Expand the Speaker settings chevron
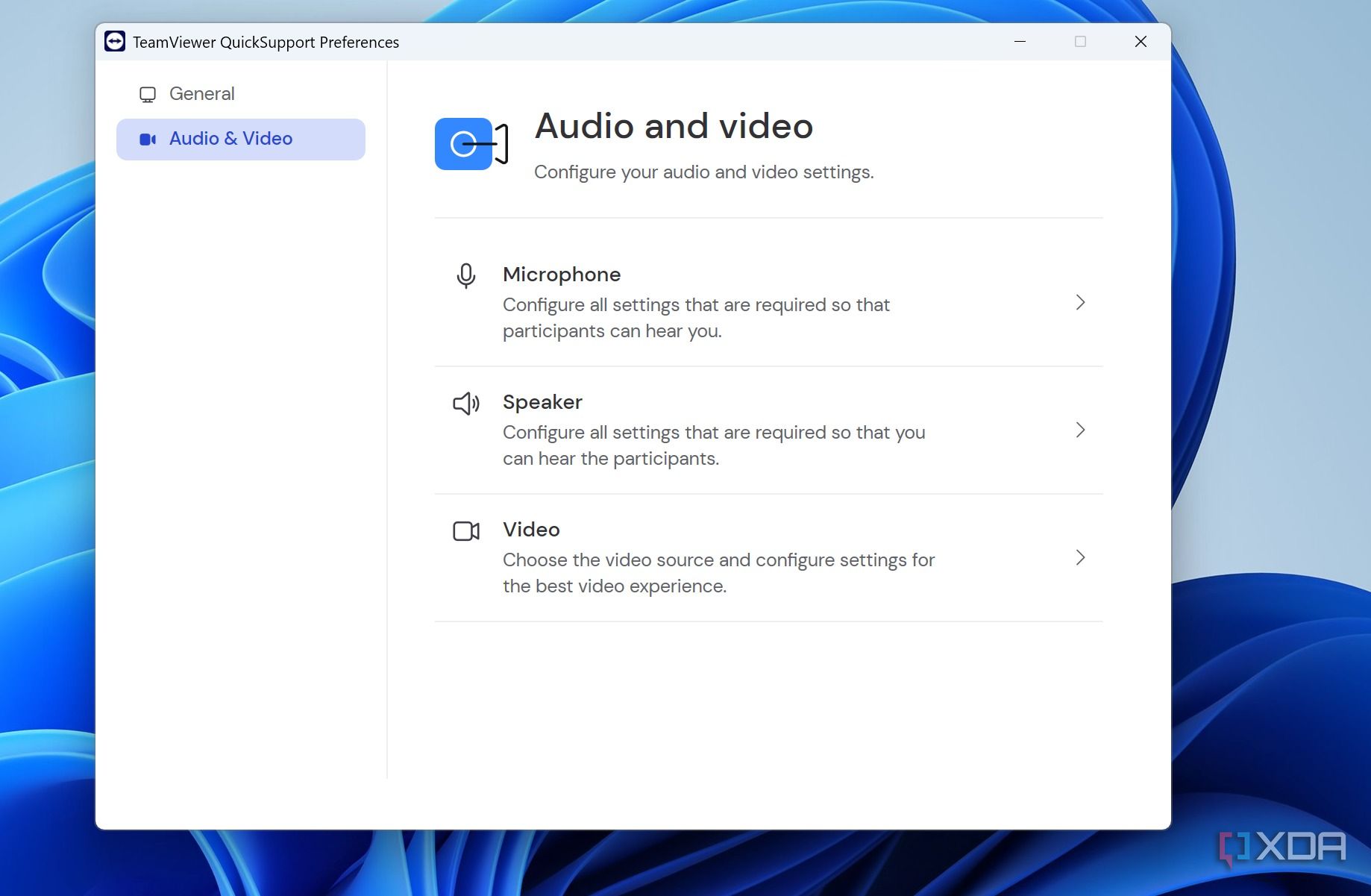The height and width of the screenshot is (896, 1371). click(x=1079, y=430)
